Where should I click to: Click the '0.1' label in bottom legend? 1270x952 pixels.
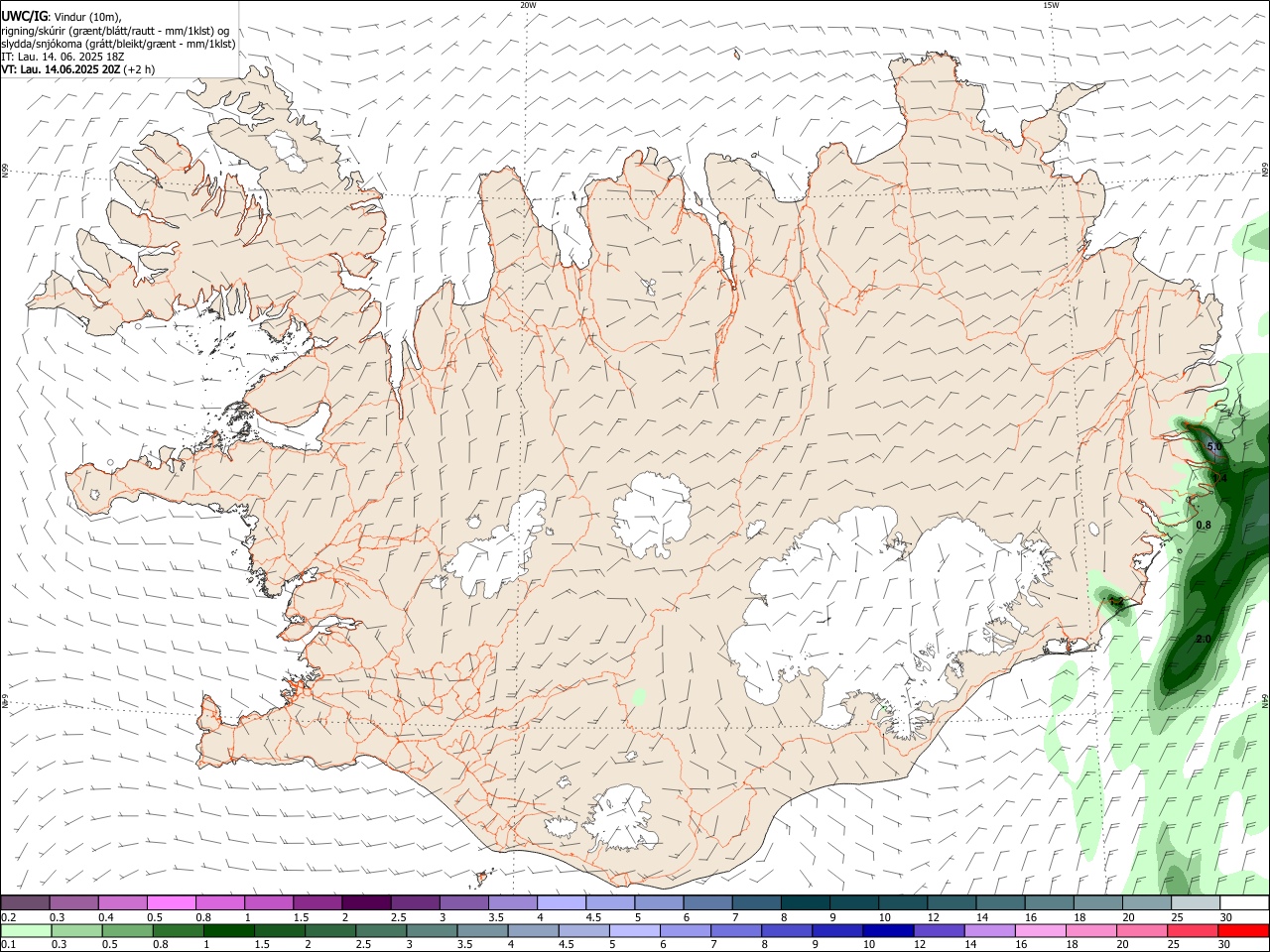click(8, 945)
